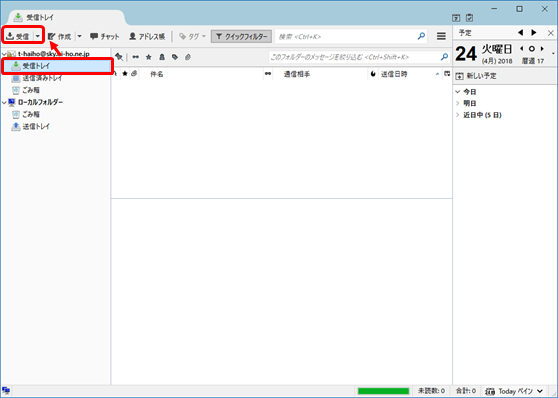
Task: Select the 送信済みトレイ sent folder
Action: (x=42, y=78)
